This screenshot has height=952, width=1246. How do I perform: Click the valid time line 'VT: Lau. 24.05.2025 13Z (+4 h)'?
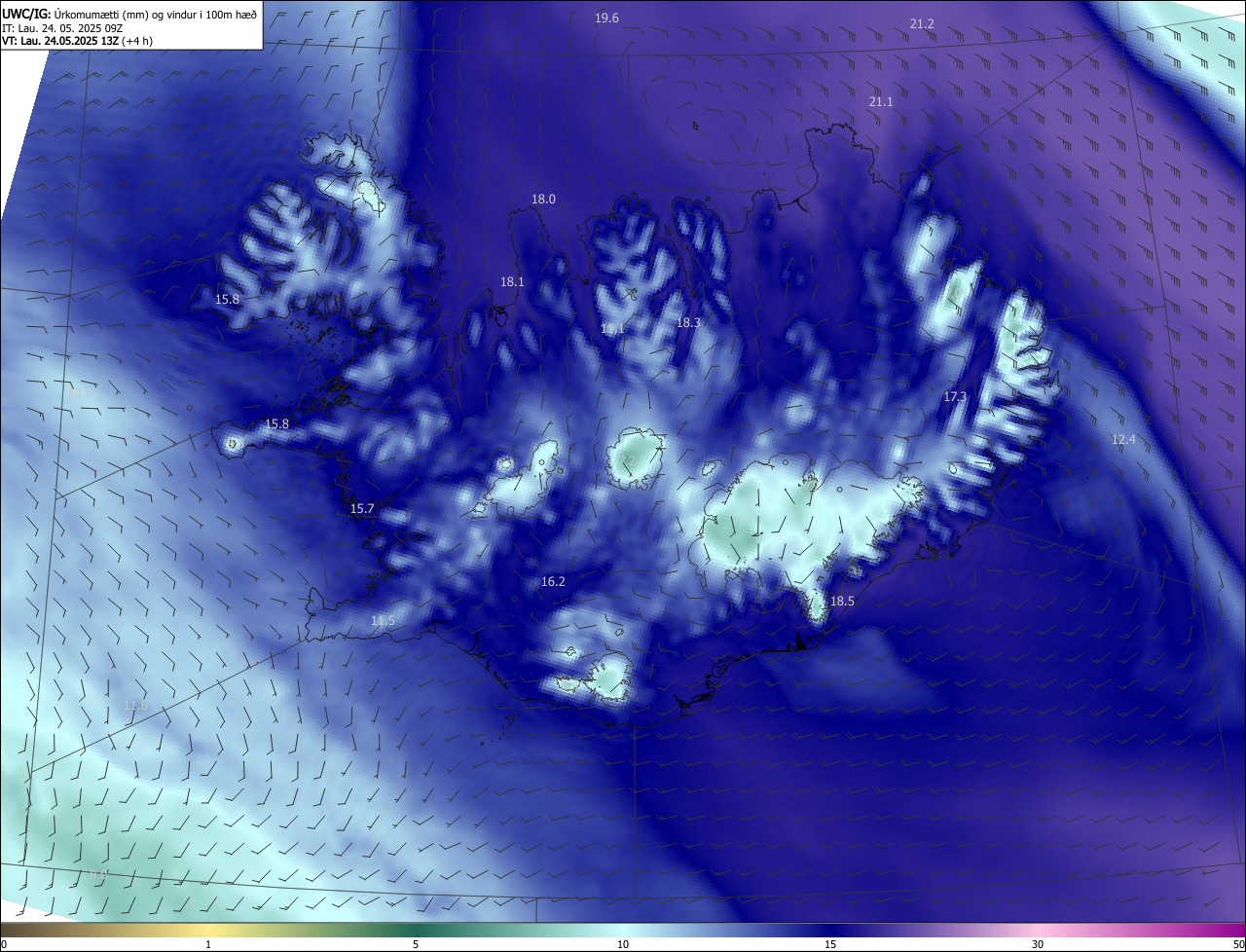coord(77,41)
